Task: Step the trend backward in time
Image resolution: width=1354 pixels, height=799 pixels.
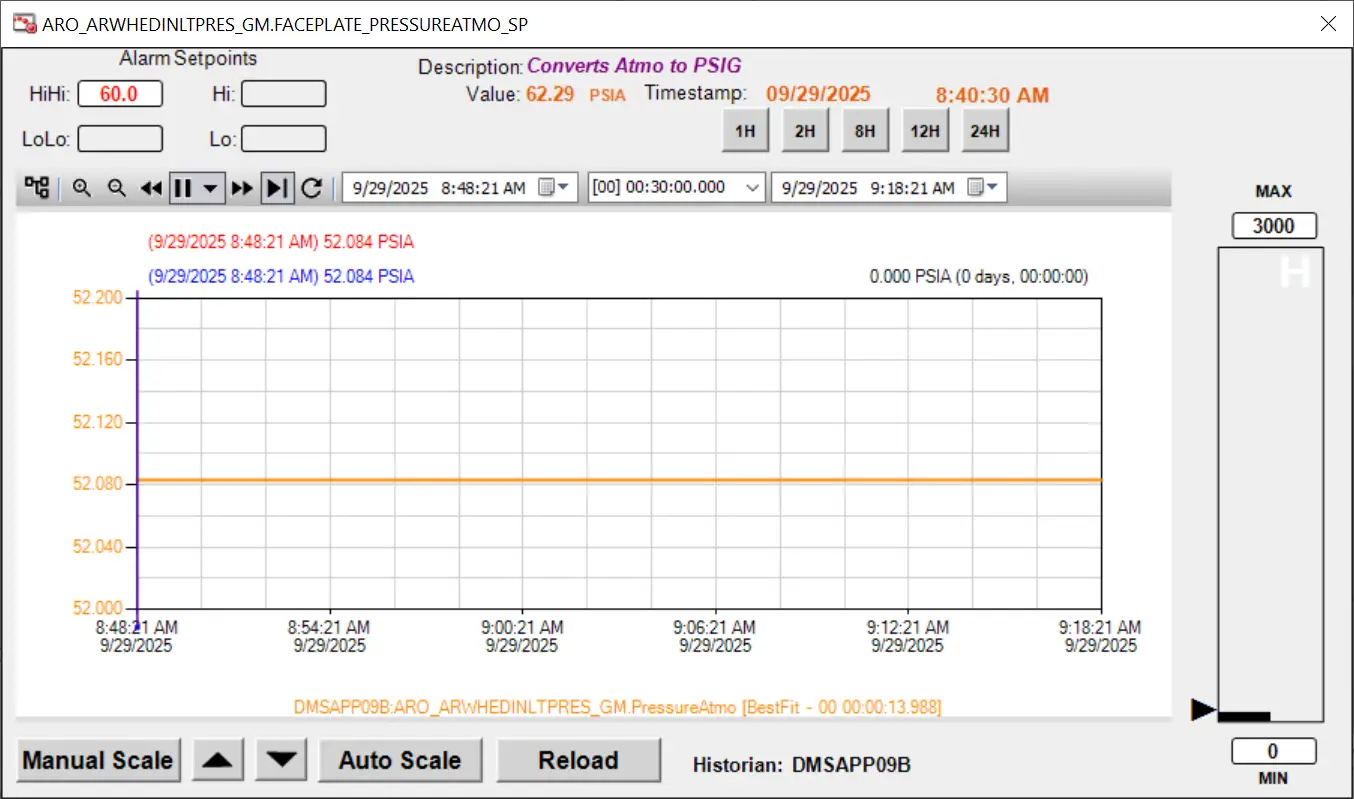Action: [x=151, y=188]
